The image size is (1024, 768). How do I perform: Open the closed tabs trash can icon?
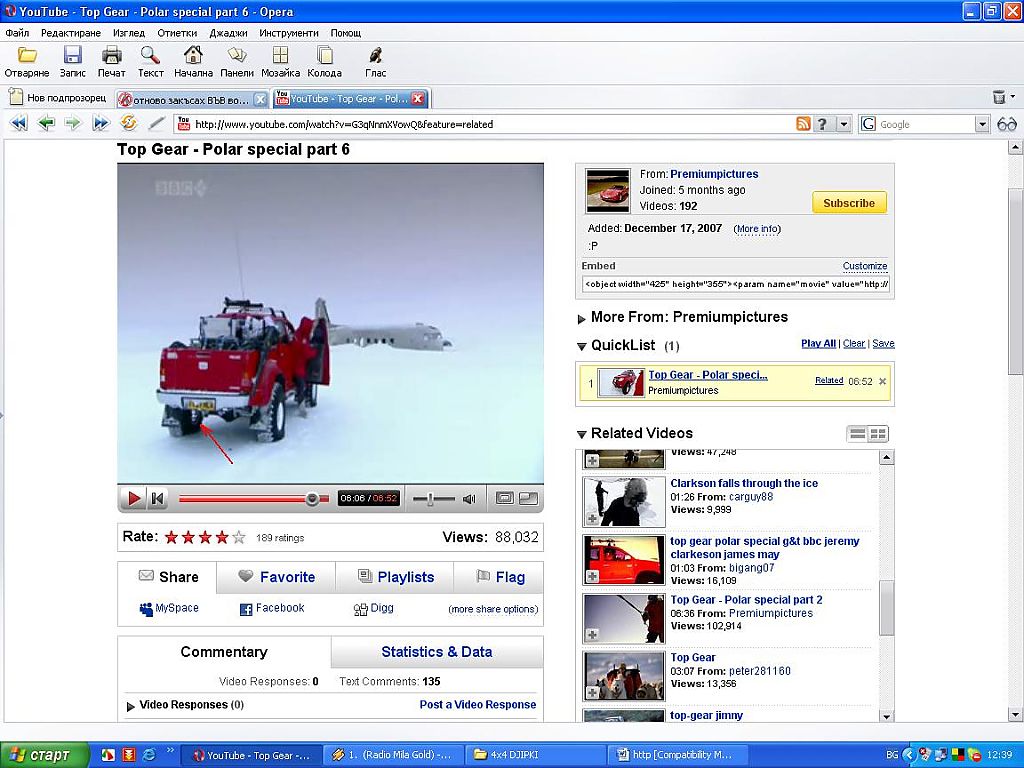point(999,97)
